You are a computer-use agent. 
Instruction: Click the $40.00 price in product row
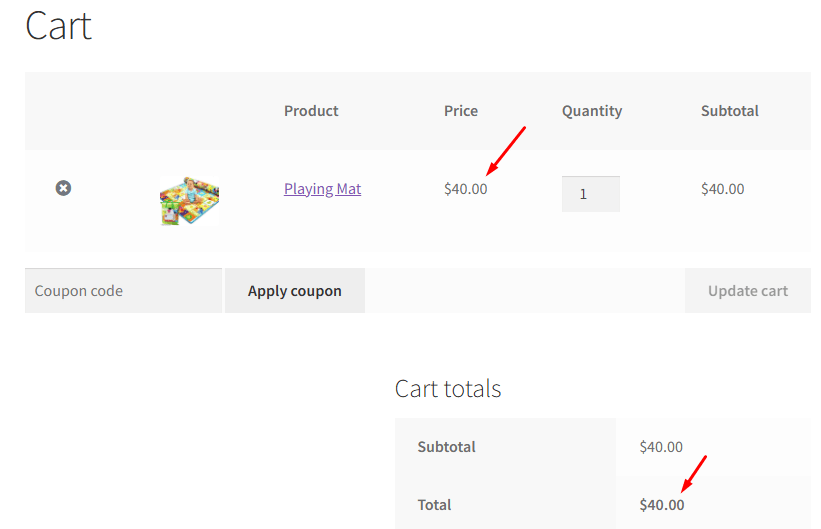[x=465, y=189]
